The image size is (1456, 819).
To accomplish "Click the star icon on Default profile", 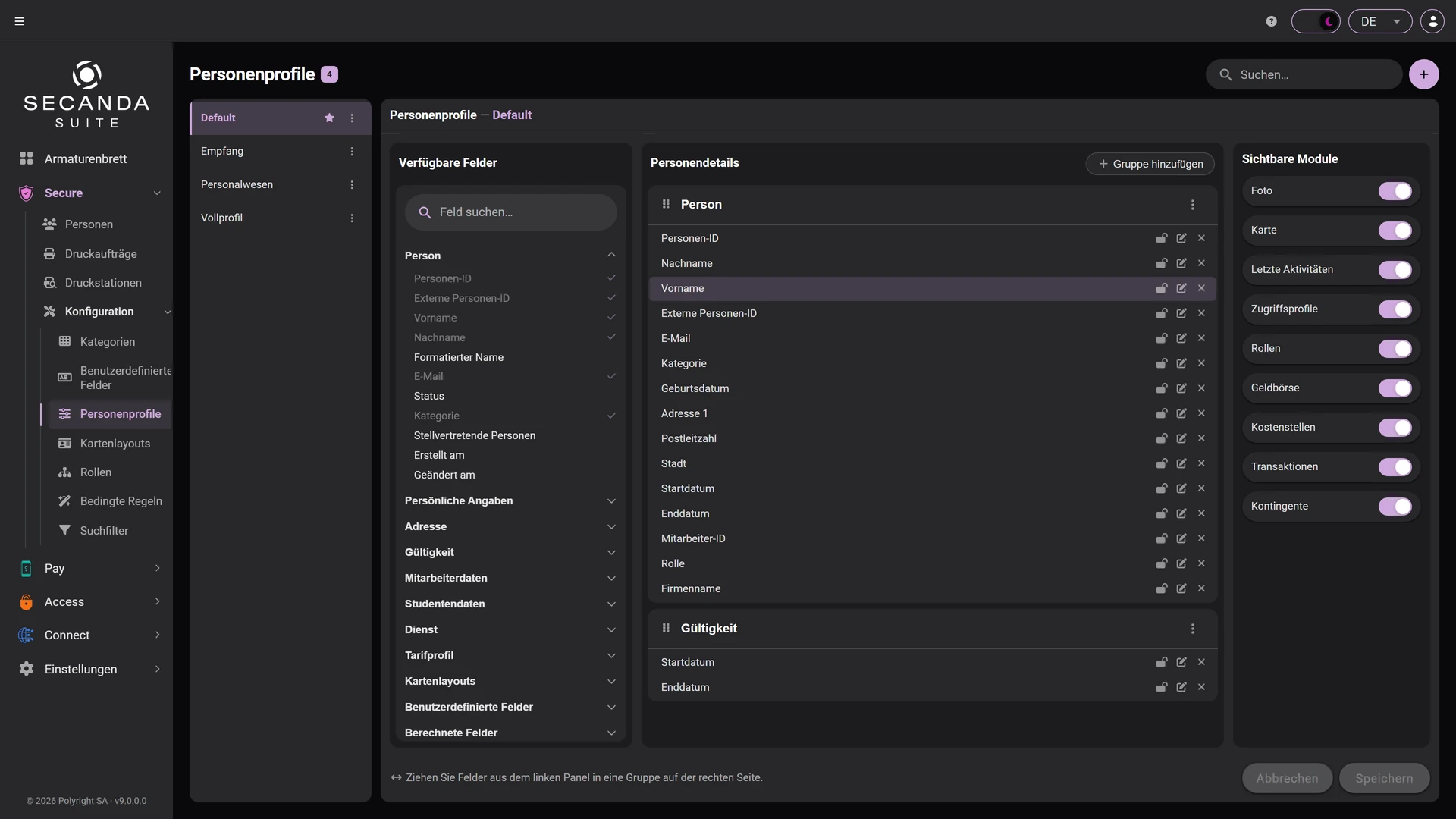I will [329, 118].
